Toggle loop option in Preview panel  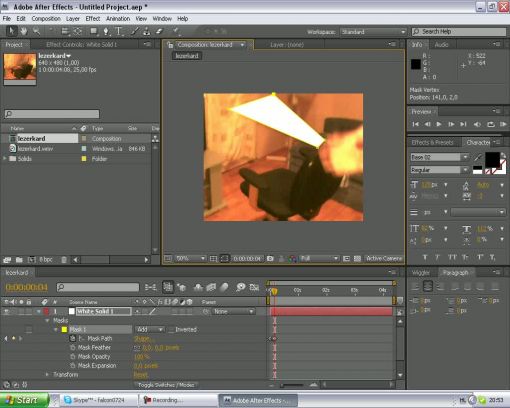490,124
